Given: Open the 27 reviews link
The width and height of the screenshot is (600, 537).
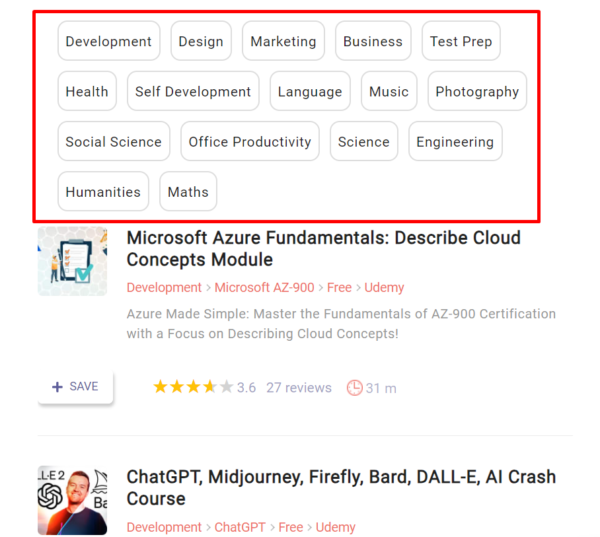Looking at the screenshot, I should [x=299, y=388].
